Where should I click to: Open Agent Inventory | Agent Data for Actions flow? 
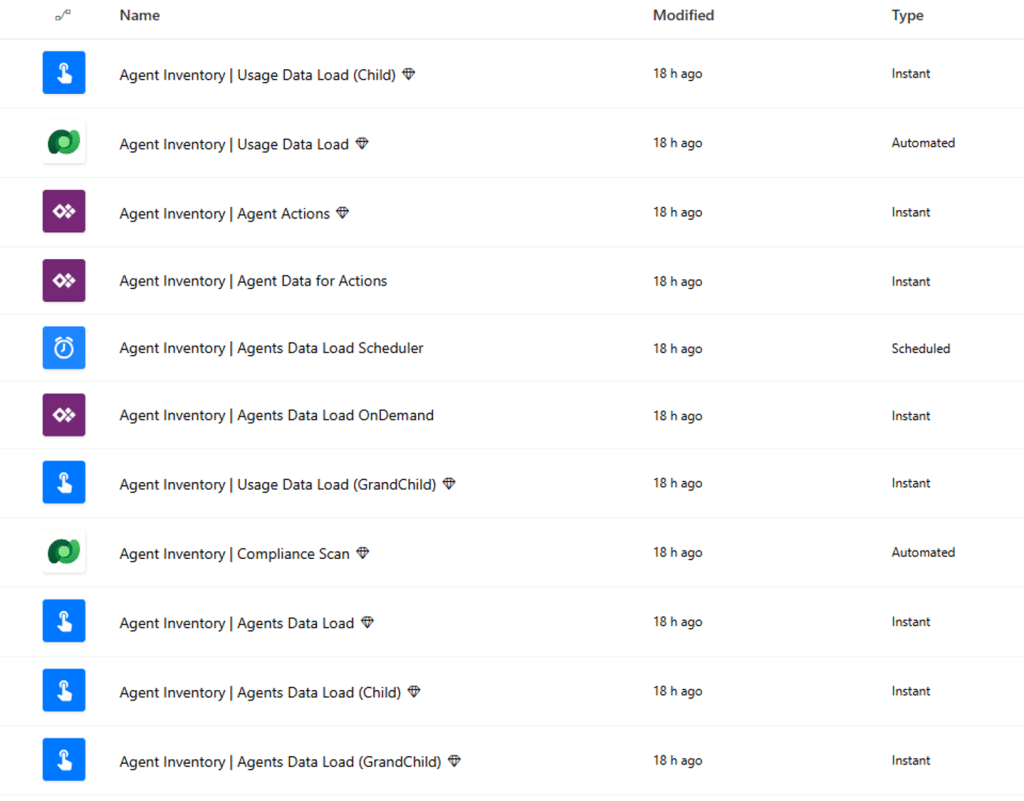pyautogui.click(x=253, y=281)
